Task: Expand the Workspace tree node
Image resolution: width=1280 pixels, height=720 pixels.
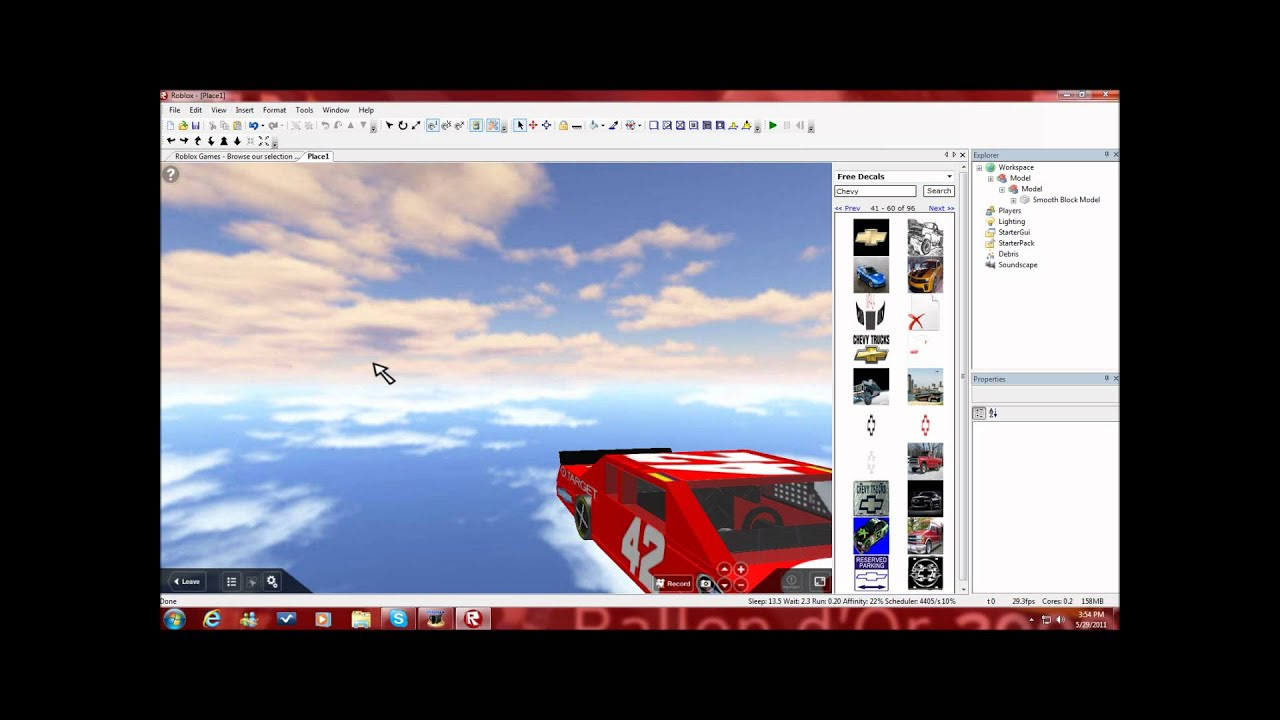Action: 979,167
